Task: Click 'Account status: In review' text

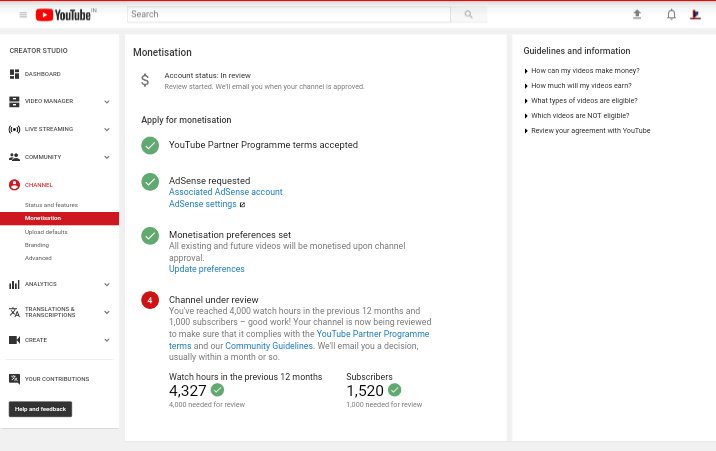Action: click(x=208, y=76)
